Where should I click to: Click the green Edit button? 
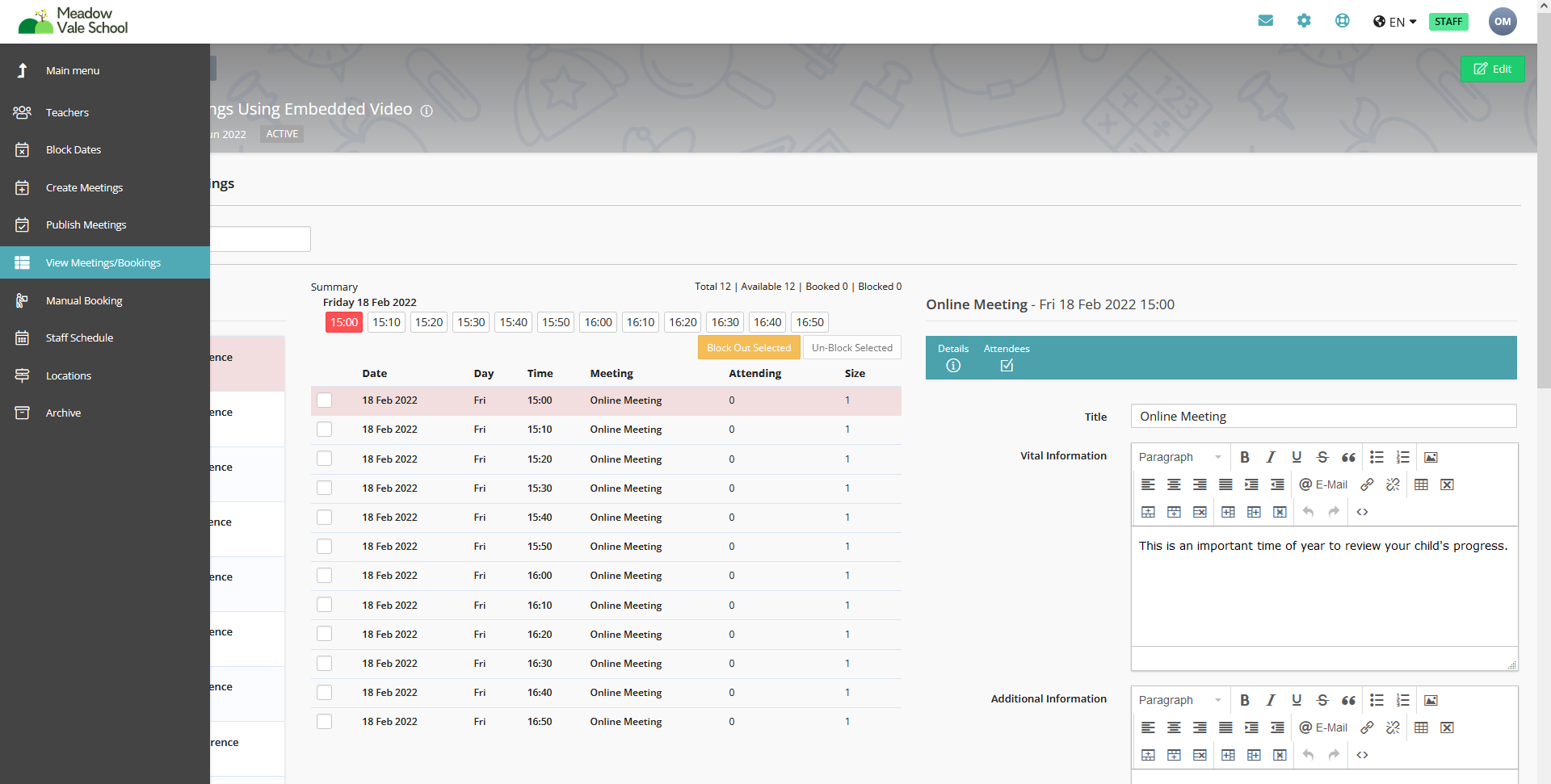(1492, 69)
